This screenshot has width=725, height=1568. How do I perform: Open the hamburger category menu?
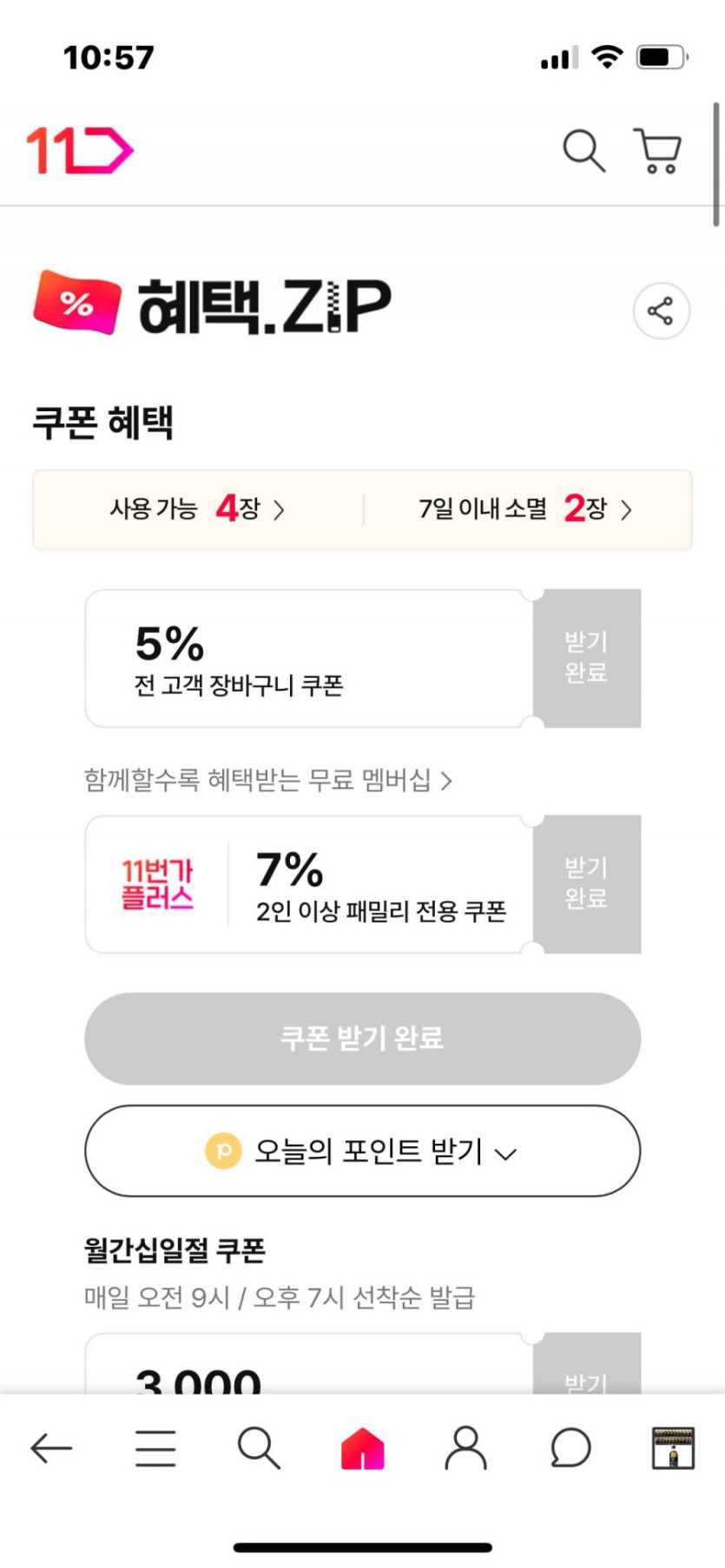[x=155, y=1447]
